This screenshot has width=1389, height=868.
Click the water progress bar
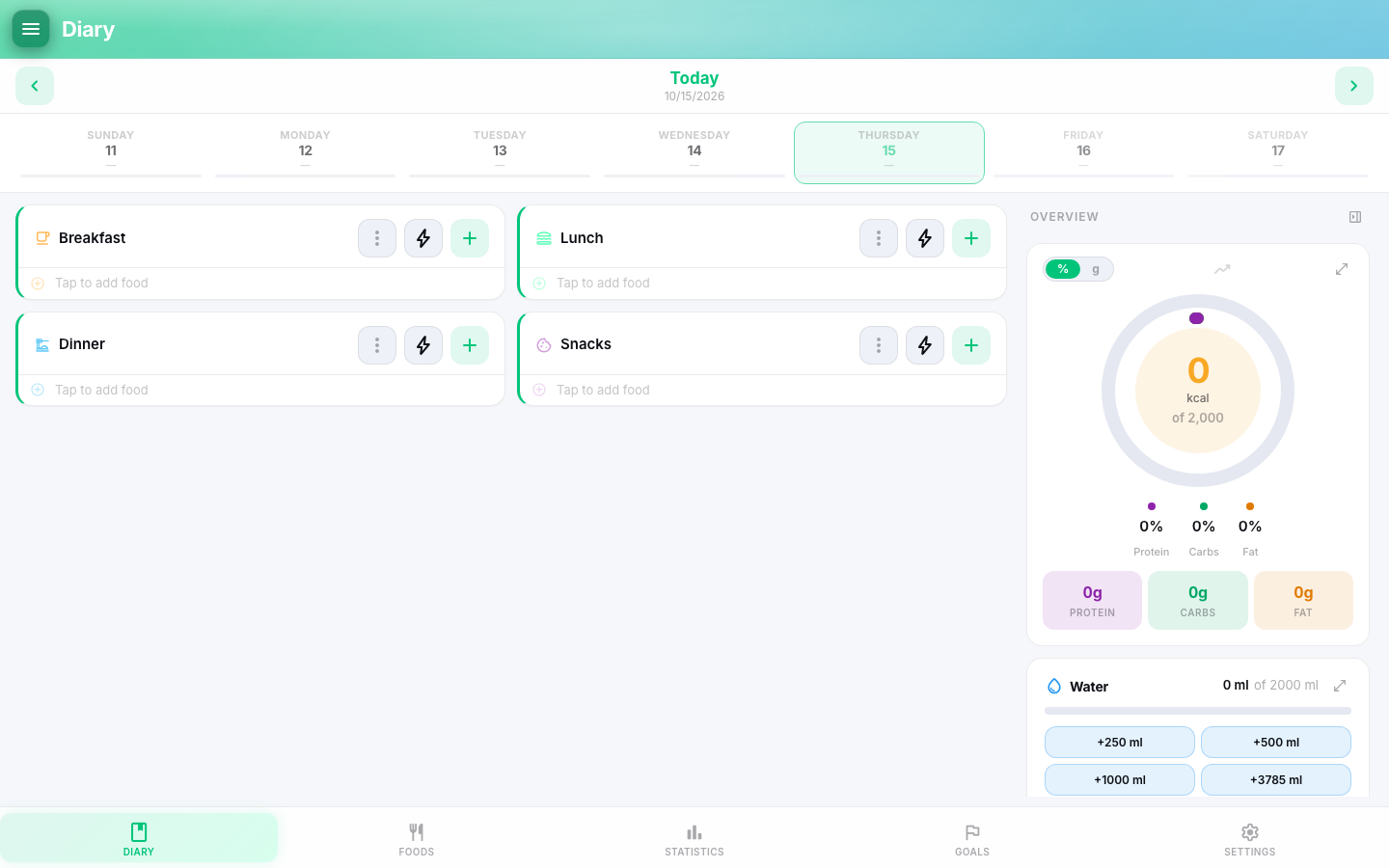pyautogui.click(x=1198, y=711)
